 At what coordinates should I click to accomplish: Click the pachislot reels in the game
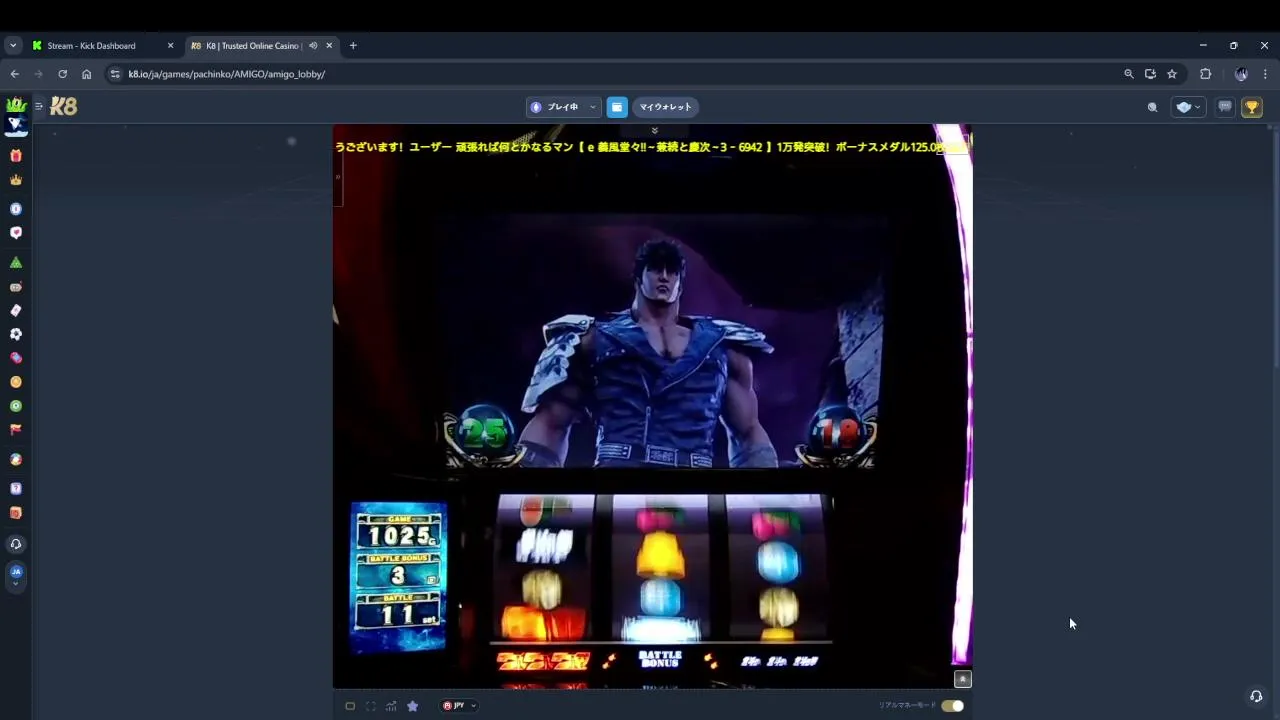(x=662, y=567)
